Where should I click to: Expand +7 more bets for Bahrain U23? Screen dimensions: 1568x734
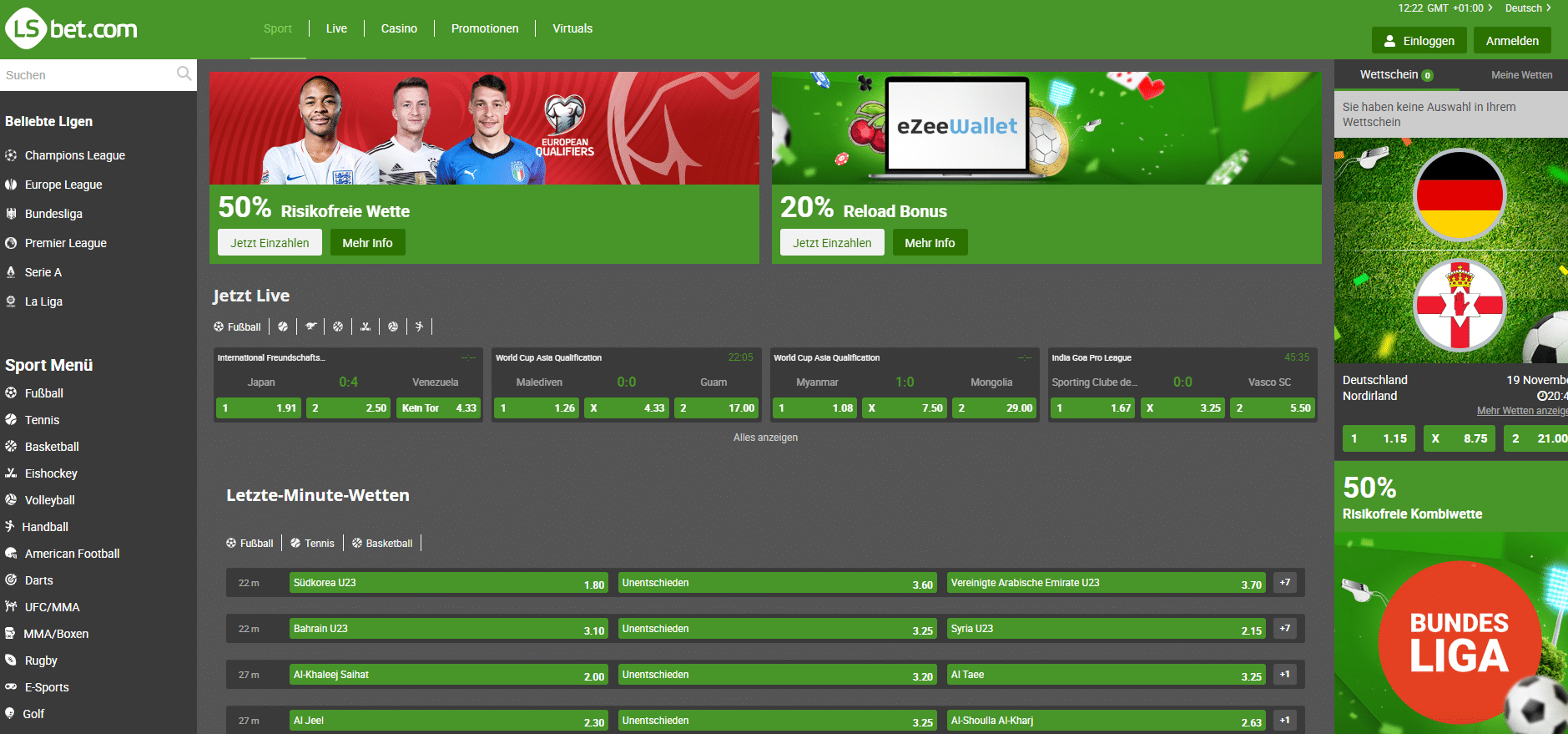coord(1285,629)
